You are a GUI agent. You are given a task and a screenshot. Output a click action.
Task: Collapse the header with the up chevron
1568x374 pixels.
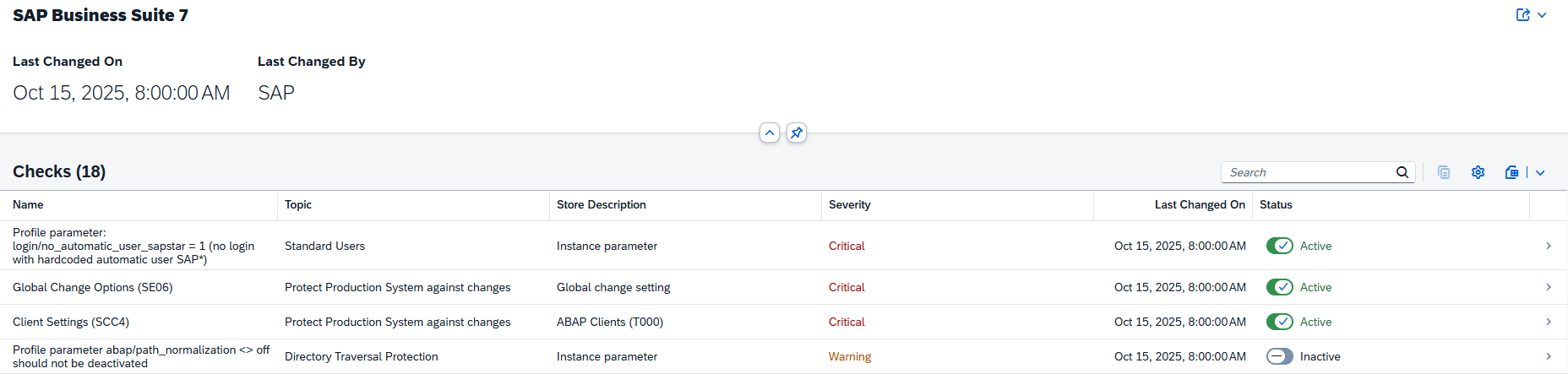click(x=769, y=133)
